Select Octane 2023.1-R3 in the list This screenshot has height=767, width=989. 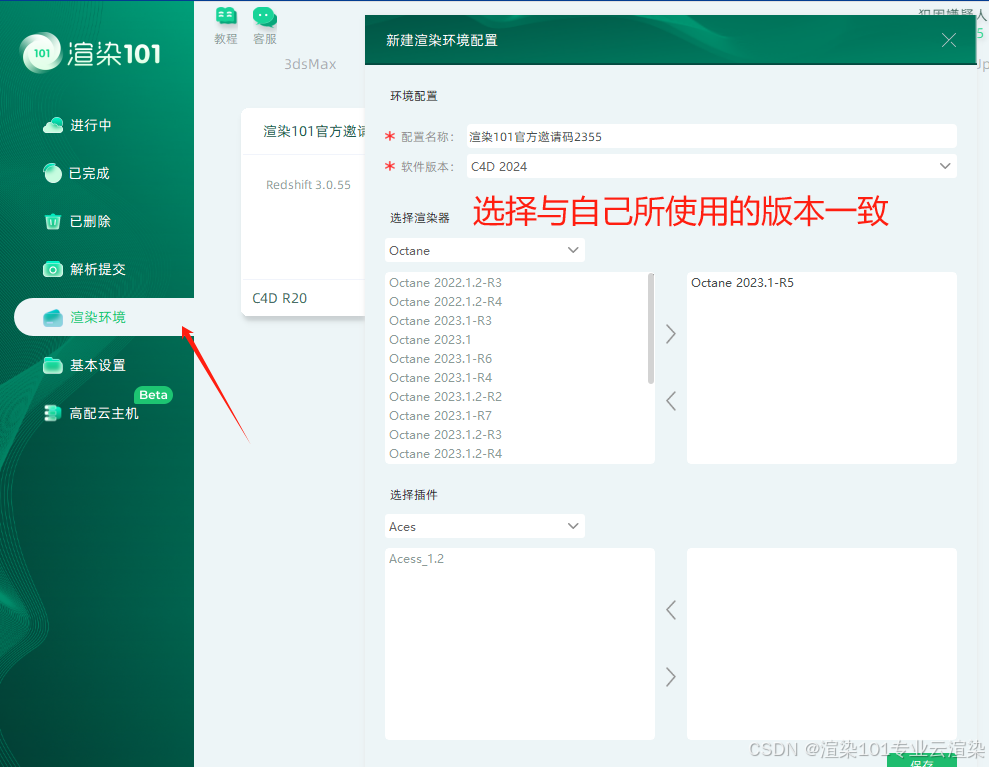[440, 320]
